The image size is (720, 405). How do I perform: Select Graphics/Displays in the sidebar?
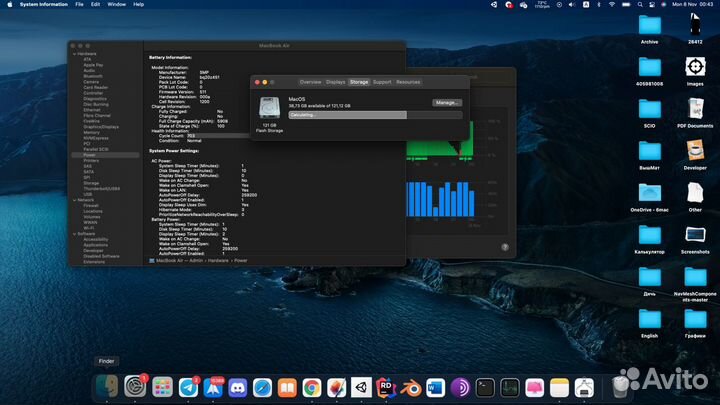pos(101,127)
